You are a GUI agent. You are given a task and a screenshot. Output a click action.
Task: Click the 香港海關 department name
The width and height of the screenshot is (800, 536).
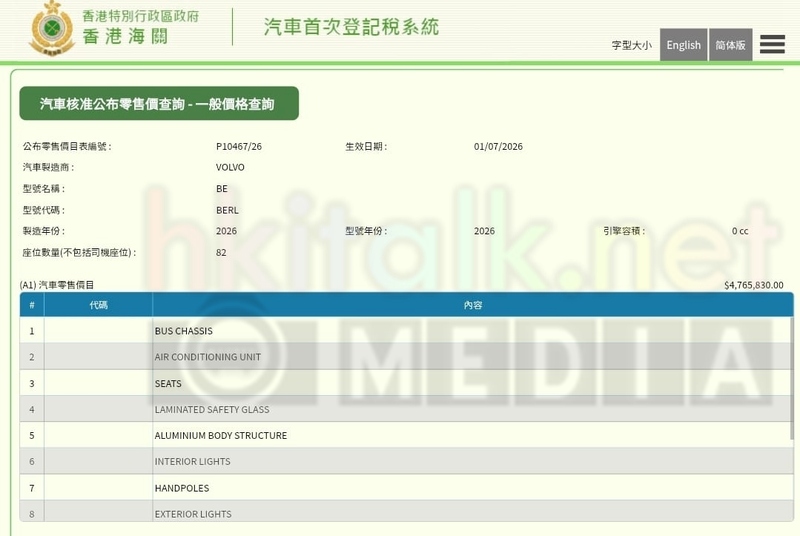pyautogui.click(x=126, y=36)
